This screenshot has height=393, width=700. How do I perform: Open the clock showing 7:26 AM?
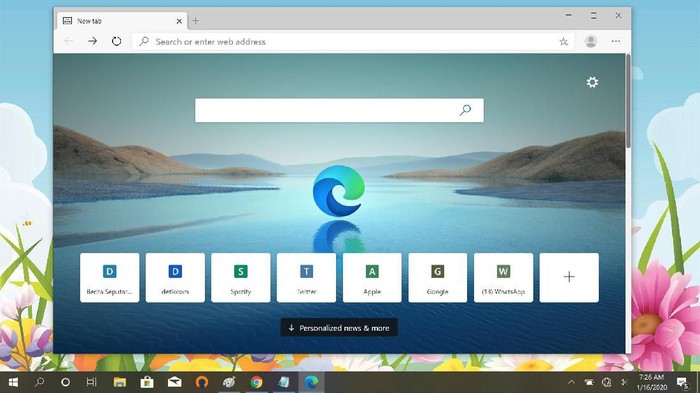click(651, 382)
